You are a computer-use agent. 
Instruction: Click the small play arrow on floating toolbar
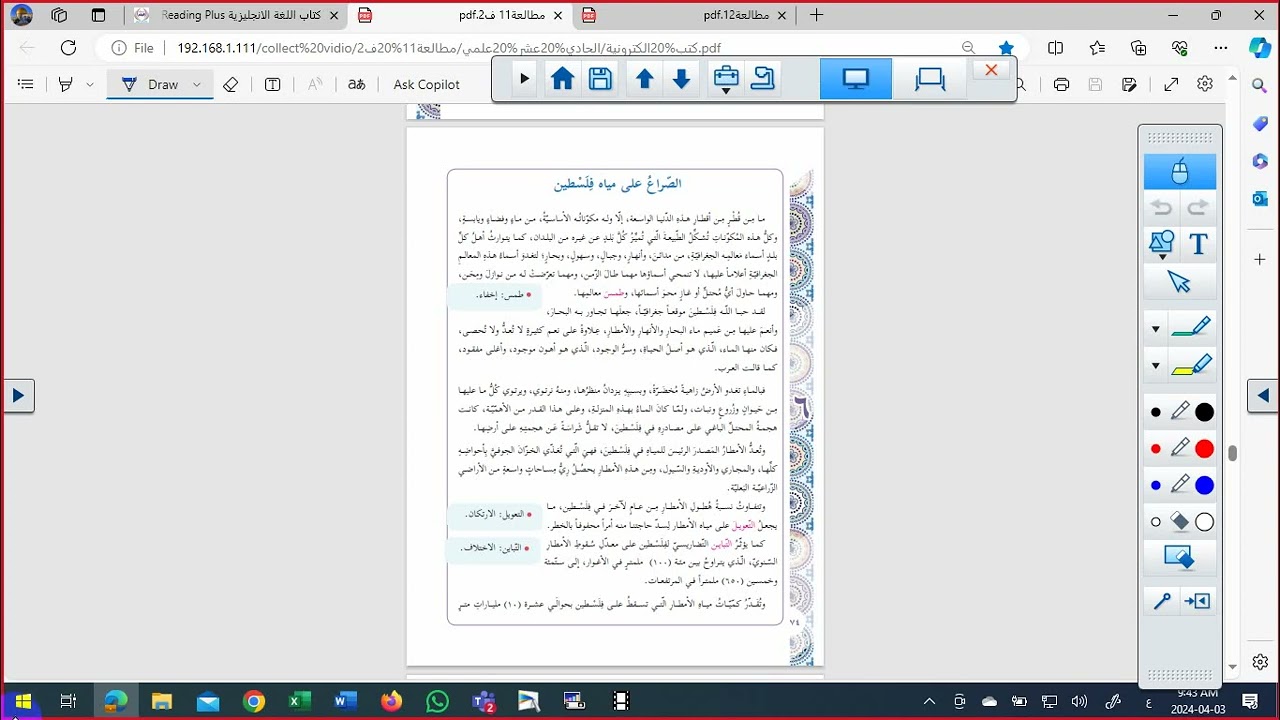click(524, 79)
